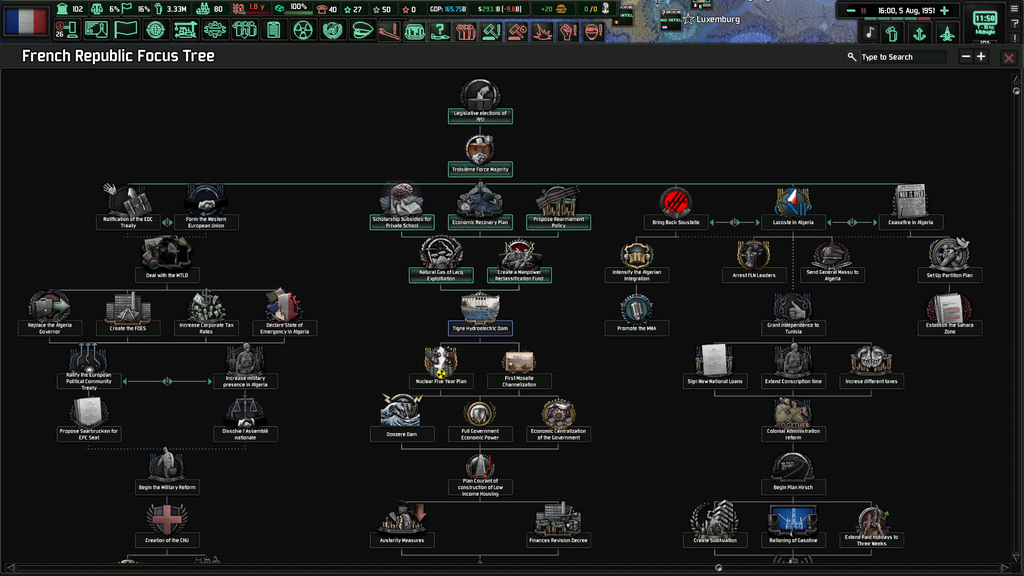This screenshot has height=576, width=1024.
Task: Click the scroll-left arrow at bottom
Action: (x=10, y=568)
